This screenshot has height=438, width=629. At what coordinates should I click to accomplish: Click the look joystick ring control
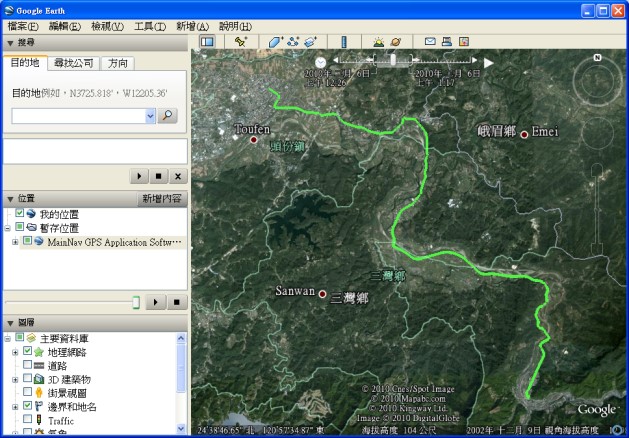[x=597, y=83]
